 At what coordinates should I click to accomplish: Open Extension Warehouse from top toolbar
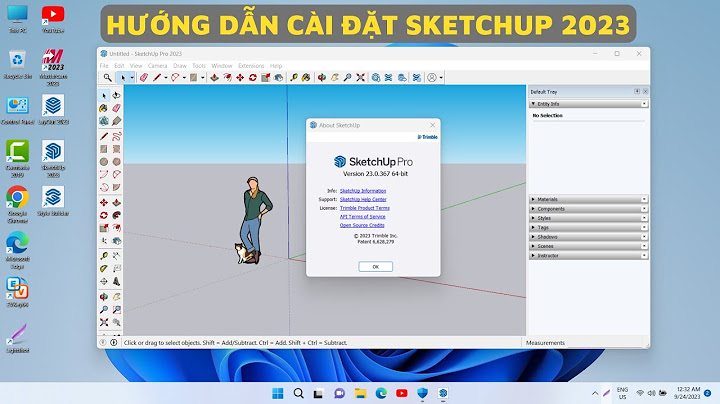click(388, 78)
